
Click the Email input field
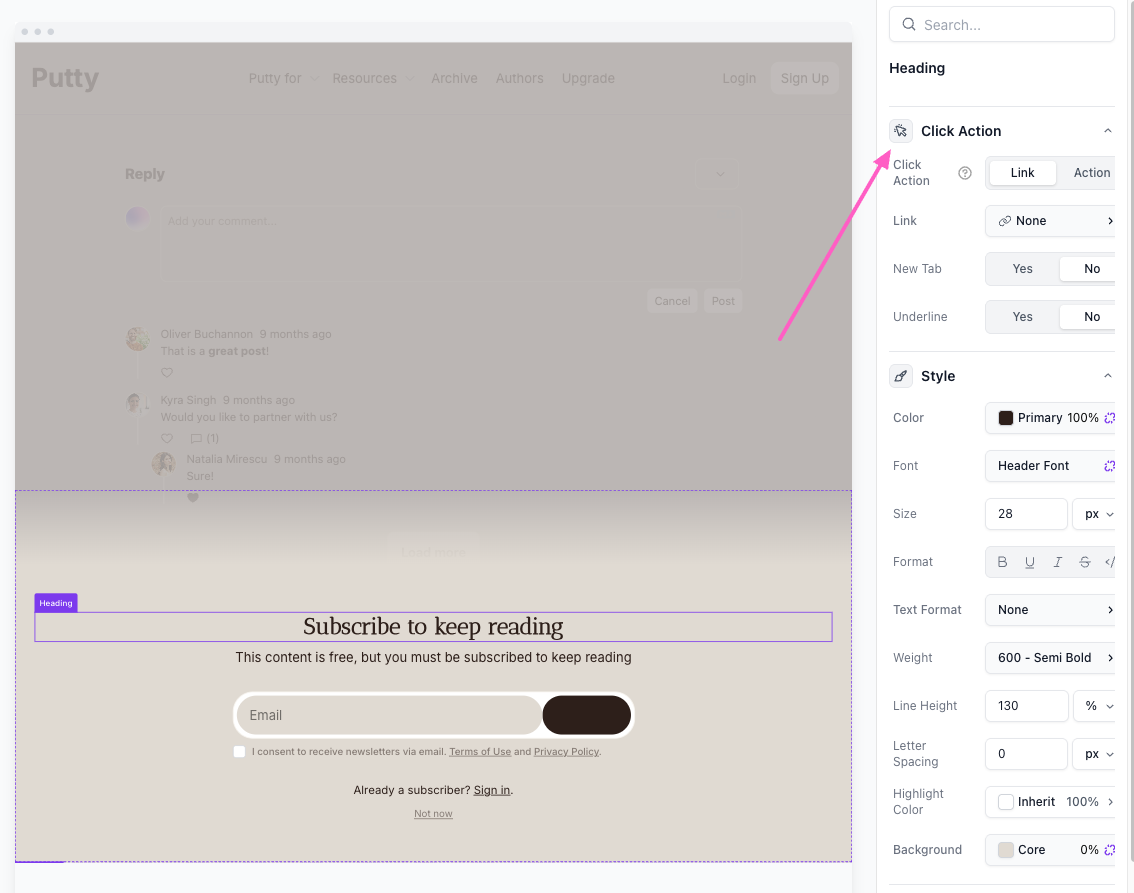pyautogui.click(x=390, y=715)
